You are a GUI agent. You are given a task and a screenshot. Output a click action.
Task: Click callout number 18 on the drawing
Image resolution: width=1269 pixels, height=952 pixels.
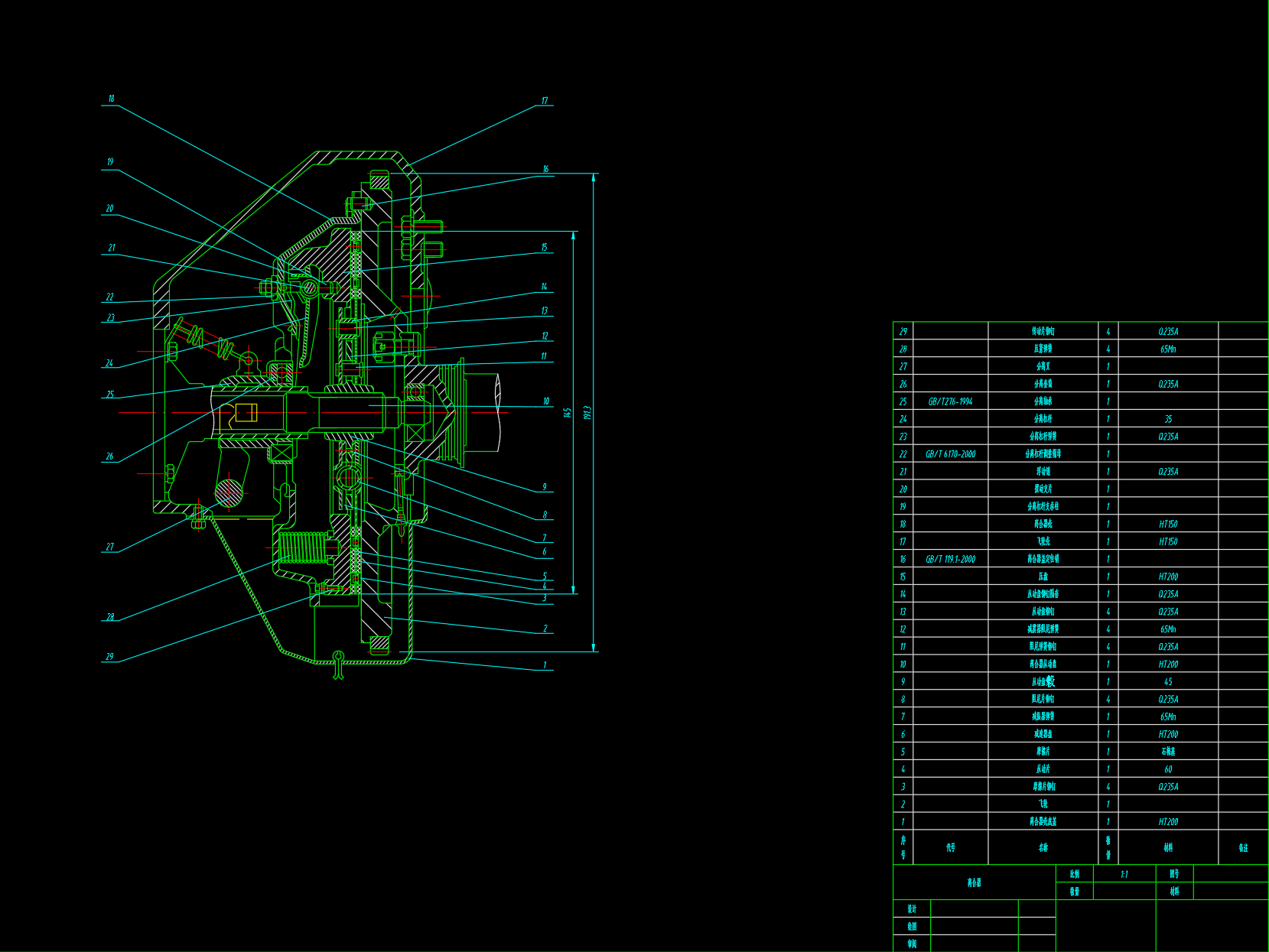(x=111, y=99)
